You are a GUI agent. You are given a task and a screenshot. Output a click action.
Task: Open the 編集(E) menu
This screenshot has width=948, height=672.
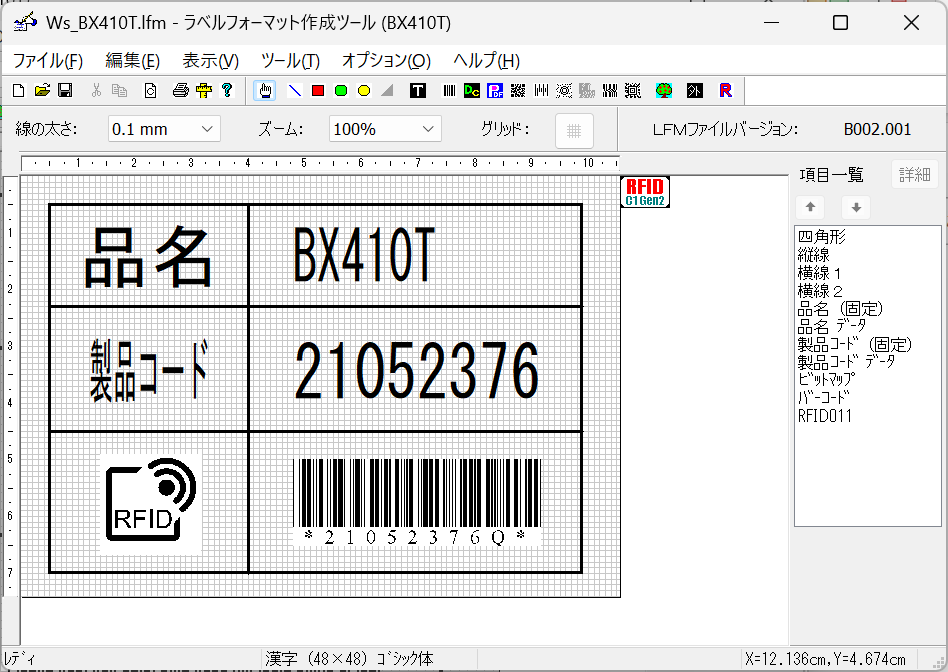click(x=132, y=60)
